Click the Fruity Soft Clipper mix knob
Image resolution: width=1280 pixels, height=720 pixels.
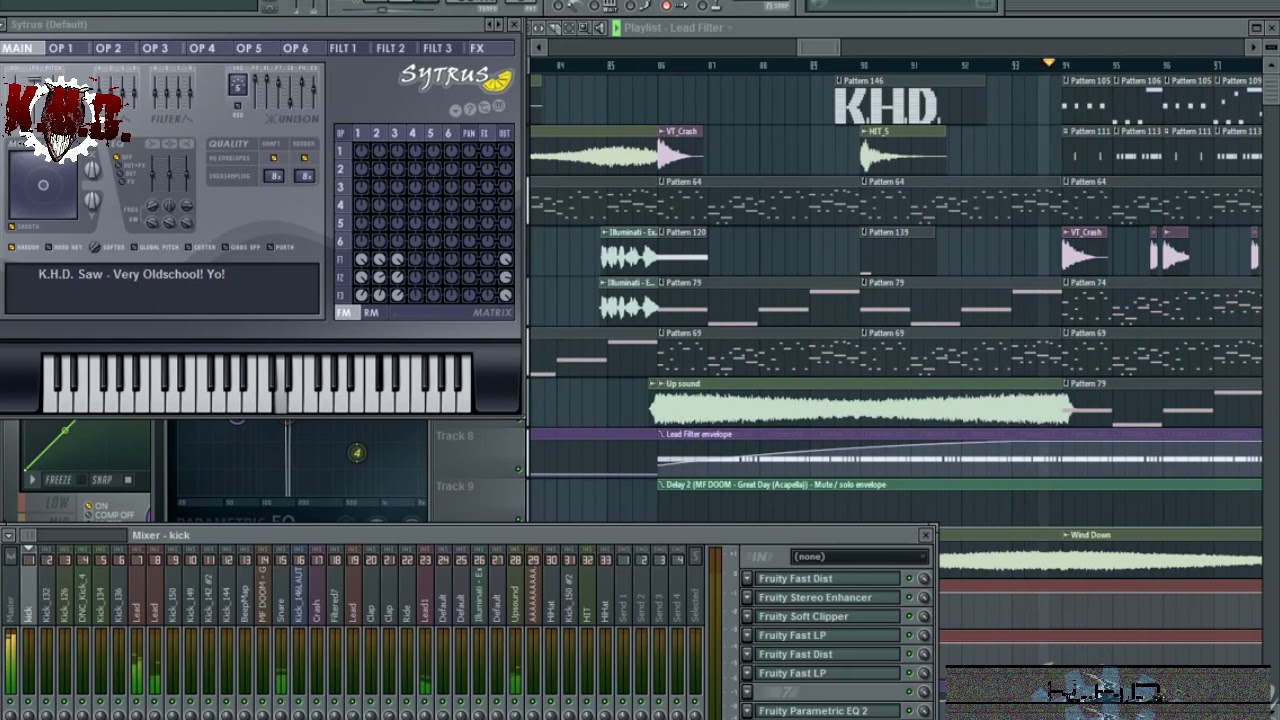(x=923, y=617)
